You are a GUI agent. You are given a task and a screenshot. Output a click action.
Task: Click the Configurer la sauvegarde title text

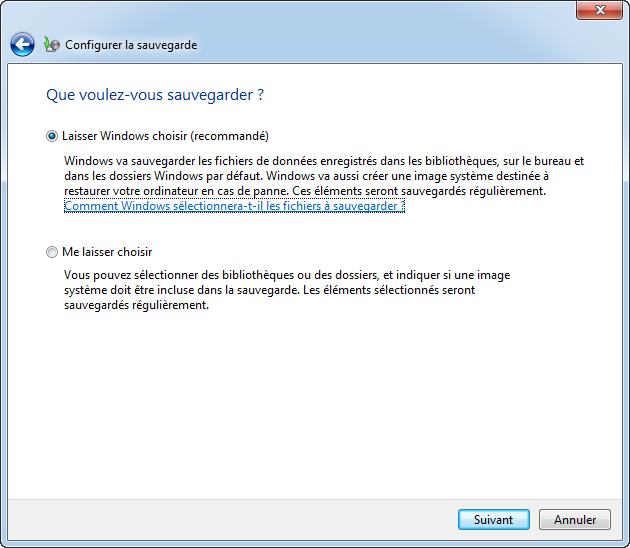pyautogui.click(x=131, y=45)
